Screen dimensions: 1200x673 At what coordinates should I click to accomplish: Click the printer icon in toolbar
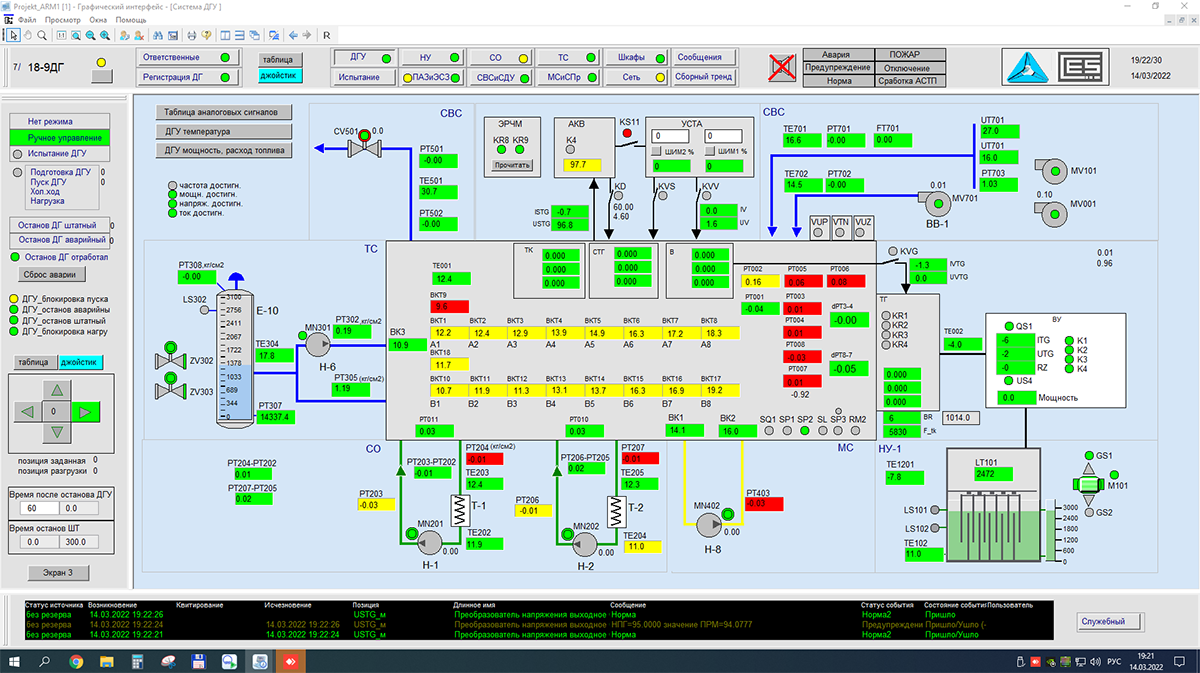click(x=192, y=36)
